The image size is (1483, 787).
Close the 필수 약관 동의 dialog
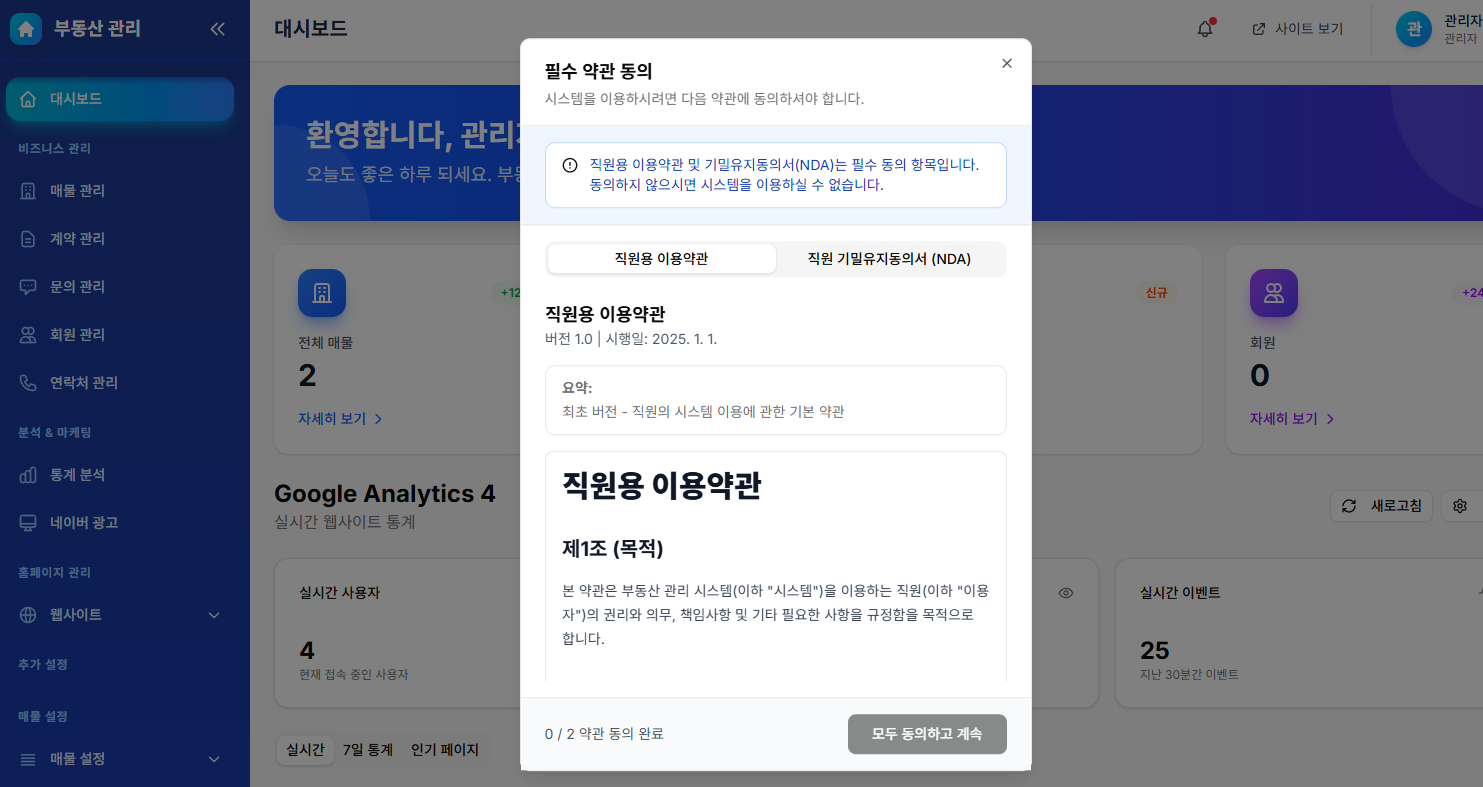point(1007,63)
